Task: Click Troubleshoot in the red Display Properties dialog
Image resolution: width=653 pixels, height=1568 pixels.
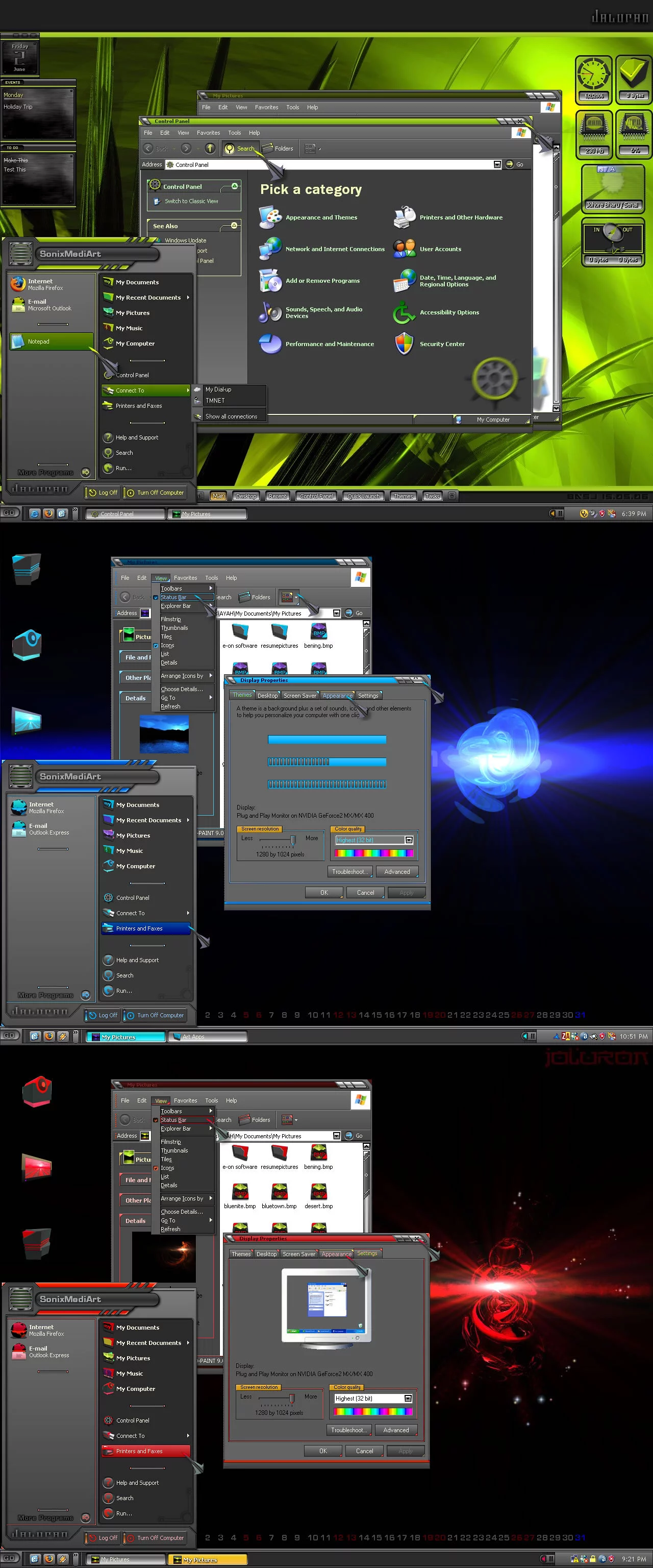Action: [349, 1430]
